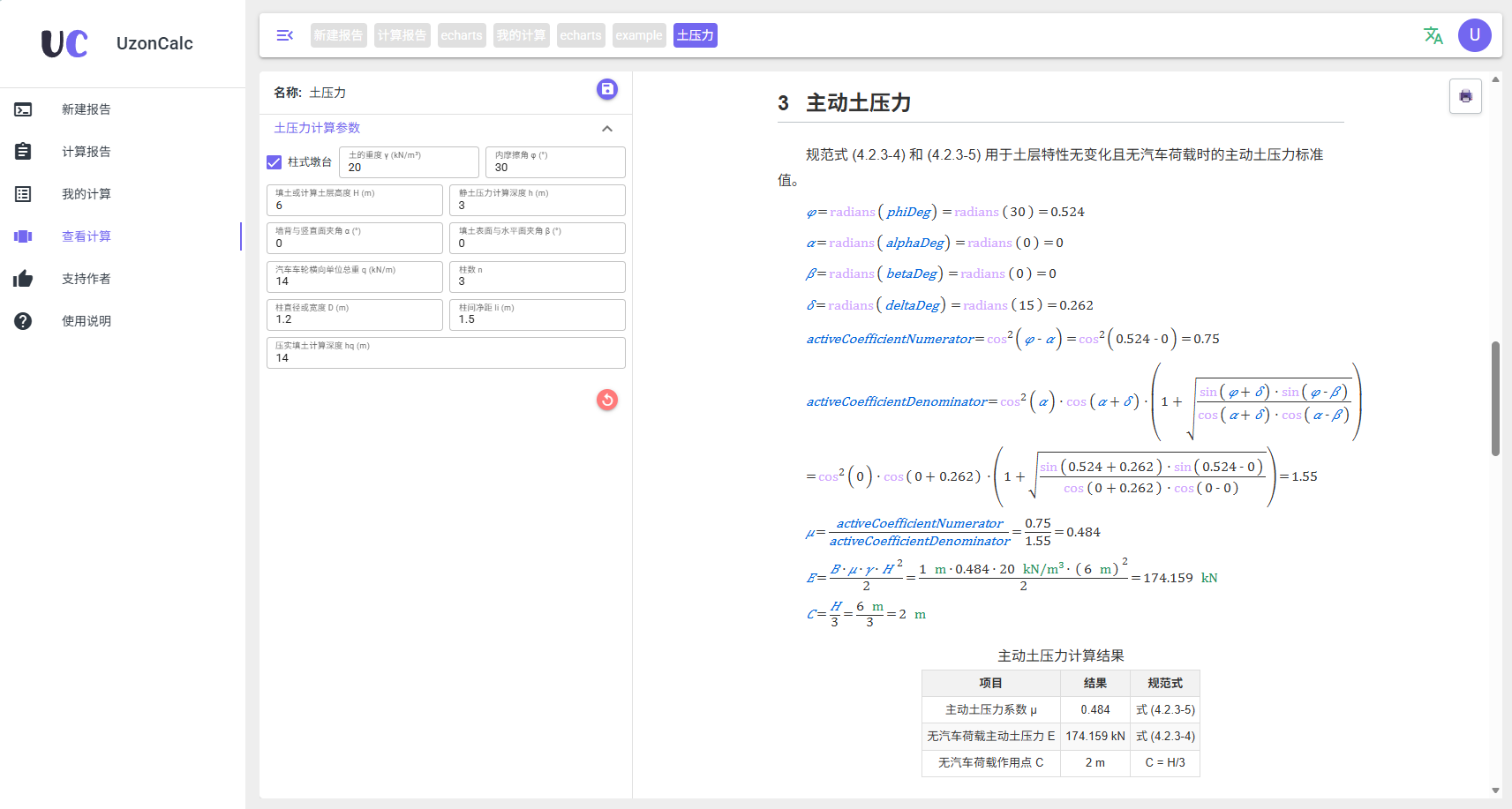Image resolution: width=1512 pixels, height=809 pixels.
Task: Click the 无汽车荷载主动土压力 E table cell
Action: tap(991, 736)
